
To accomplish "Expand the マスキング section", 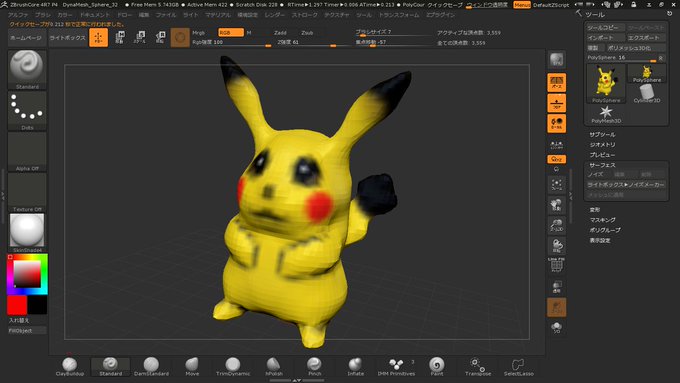I will [602, 220].
